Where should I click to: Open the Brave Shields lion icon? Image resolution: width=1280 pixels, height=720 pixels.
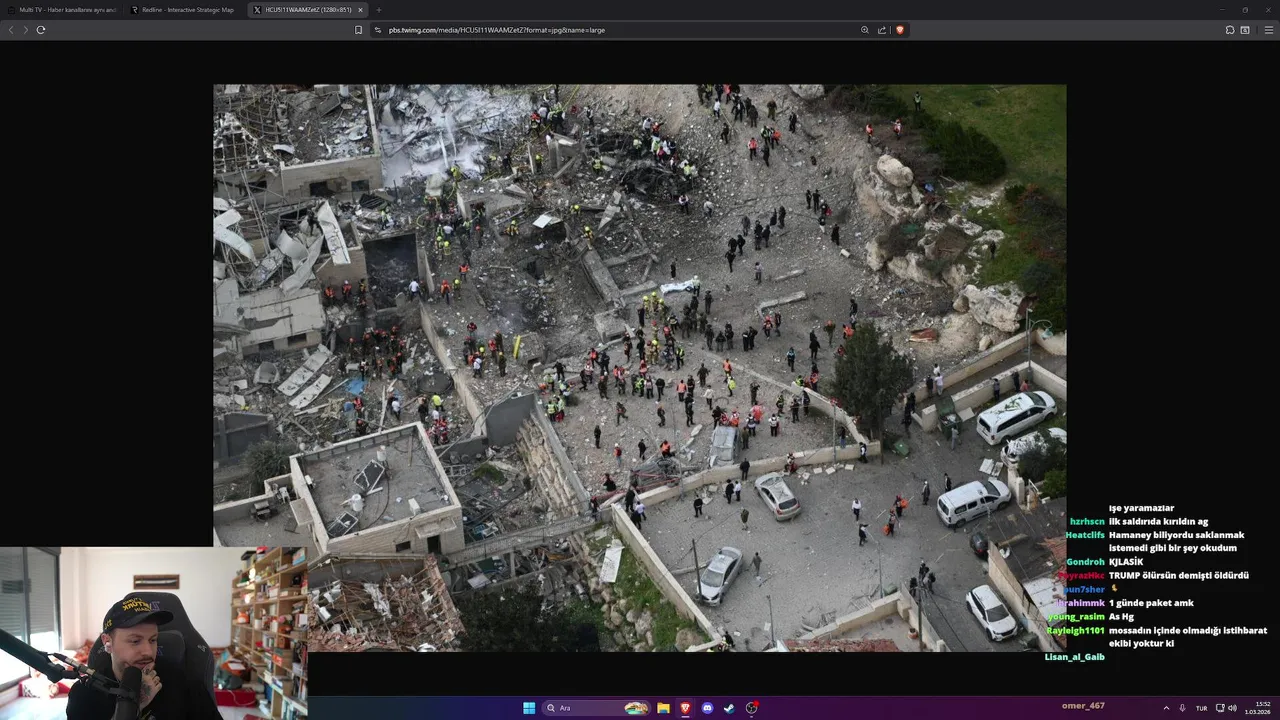click(899, 30)
